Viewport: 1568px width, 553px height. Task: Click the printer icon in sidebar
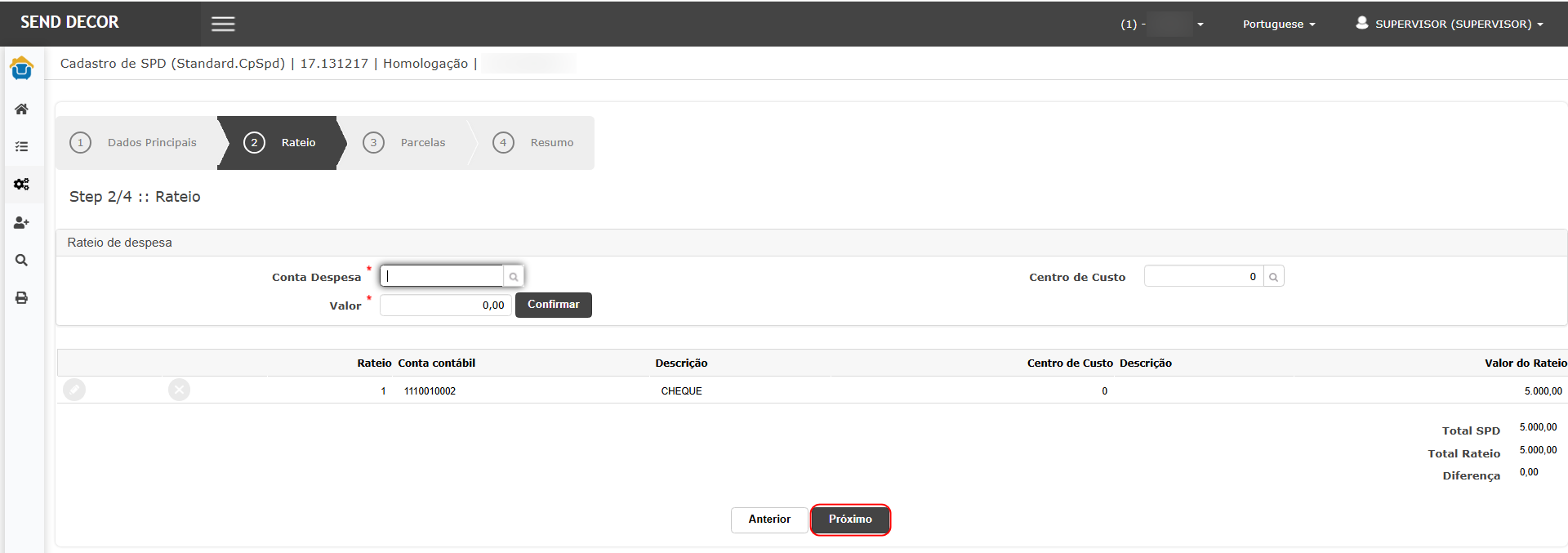point(22,298)
